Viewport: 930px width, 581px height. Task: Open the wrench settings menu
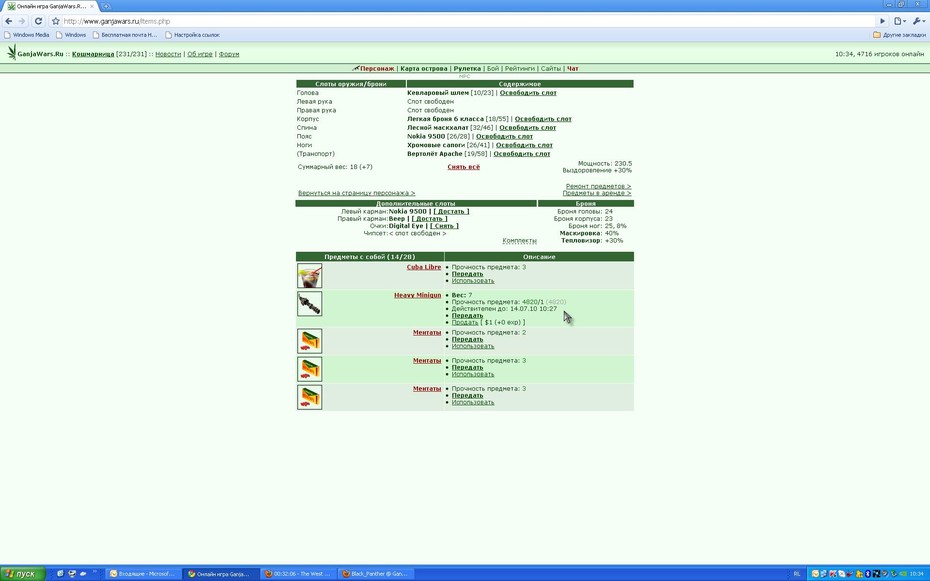[x=919, y=21]
